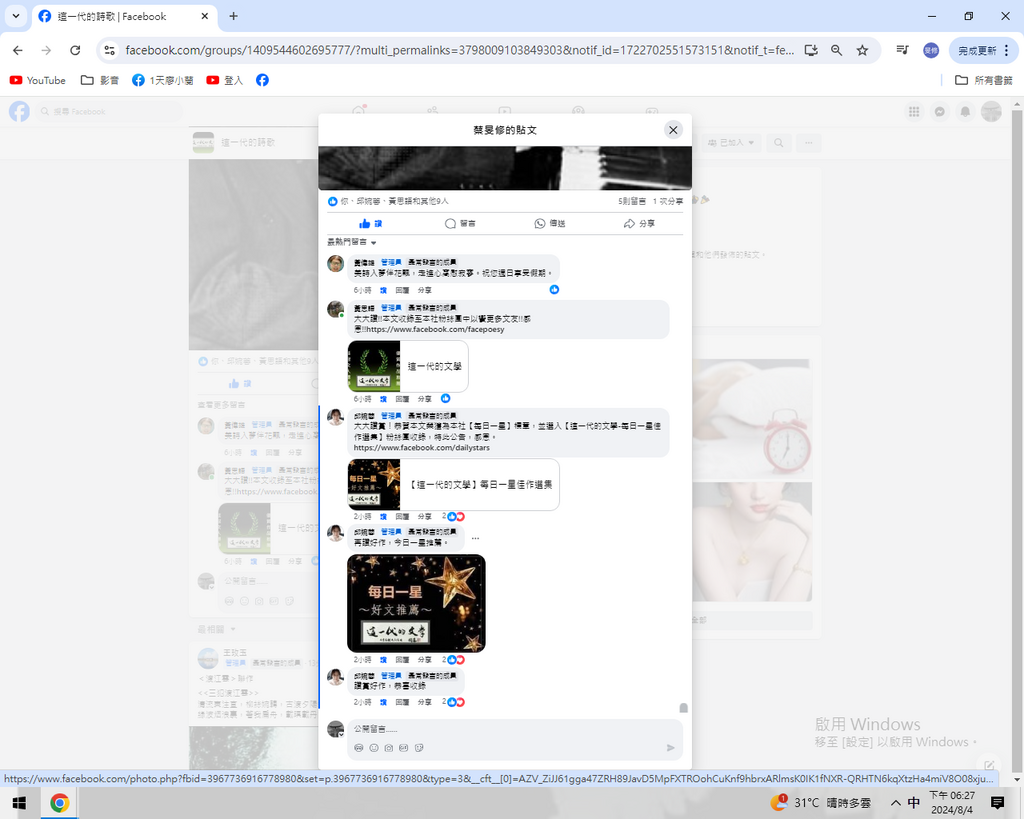This screenshot has height=819, width=1024.
Task: Expand the 最熱門留言 comment sort dropdown
Action: click(x=352, y=242)
